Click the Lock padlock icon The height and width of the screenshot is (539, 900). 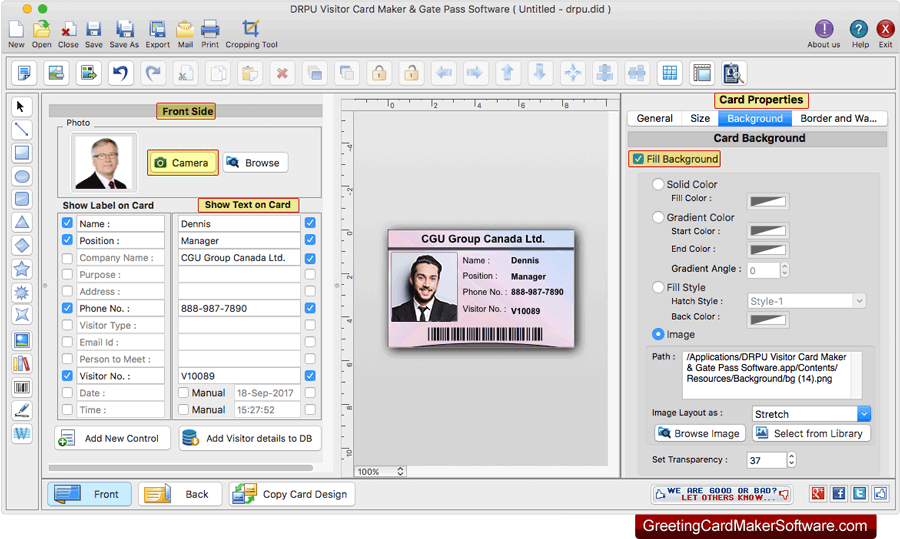[x=379, y=73]
